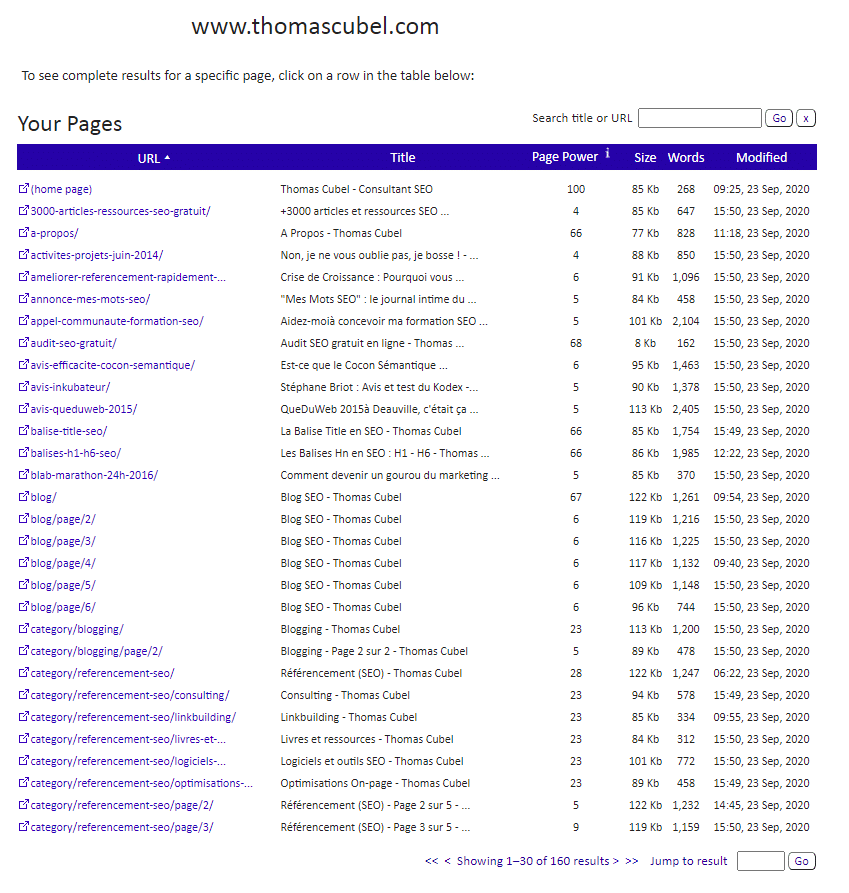Image resolution: width=849 pixels, height=893 pixels.
Task: Open external link icon beside blab-marathon-24h-2016/
Action: tap(23, 474)
